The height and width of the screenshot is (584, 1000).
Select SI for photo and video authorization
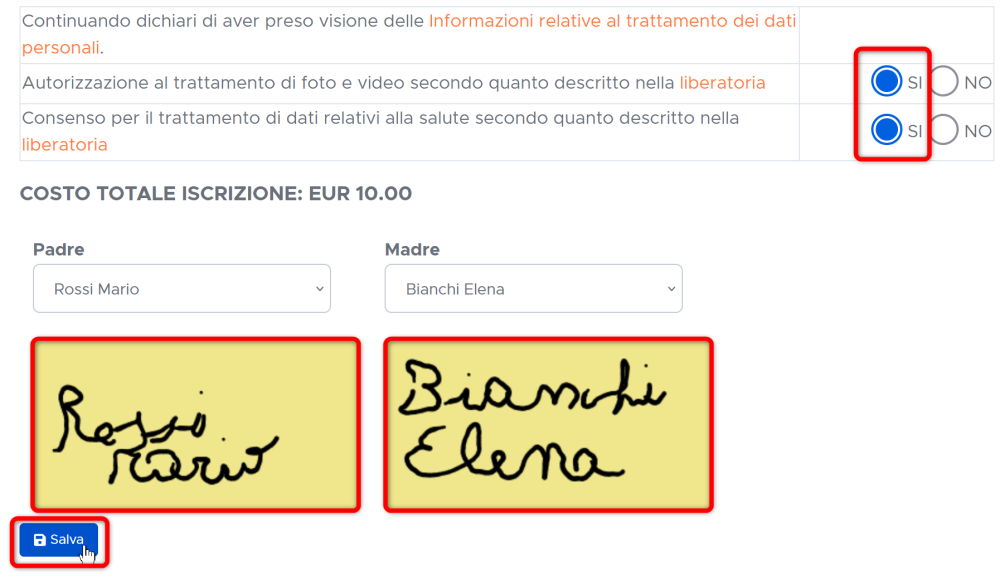(x=886, y=82)
